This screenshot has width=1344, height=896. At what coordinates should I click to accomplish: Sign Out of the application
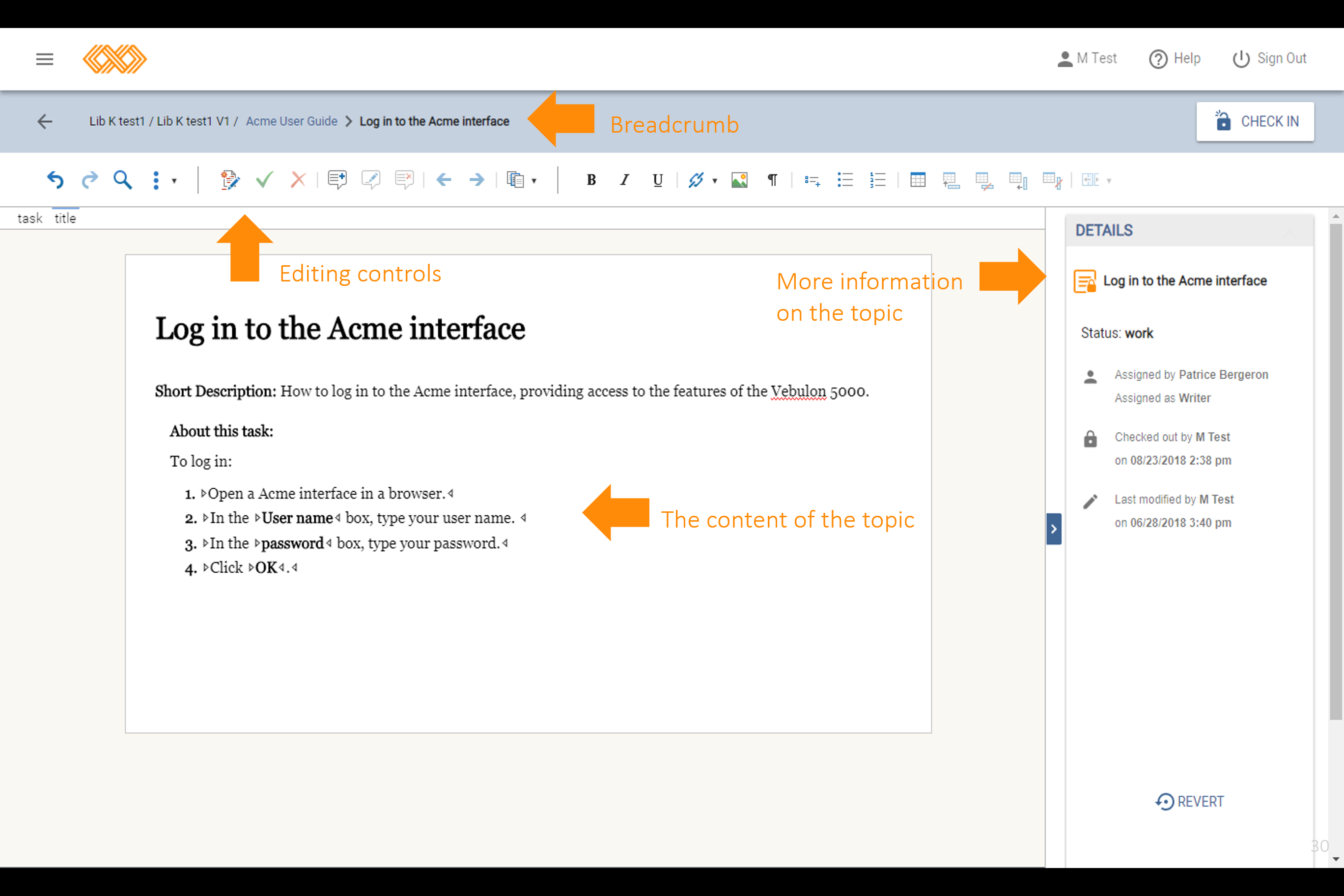pos(1270,59)
